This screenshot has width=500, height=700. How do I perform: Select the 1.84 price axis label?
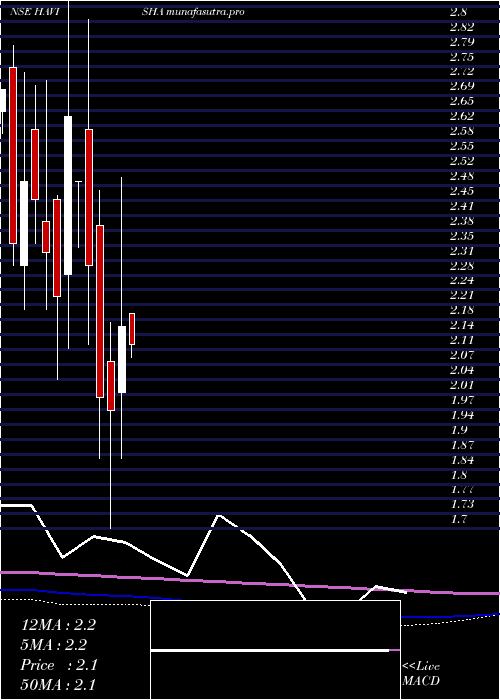[x=462, y=460]
